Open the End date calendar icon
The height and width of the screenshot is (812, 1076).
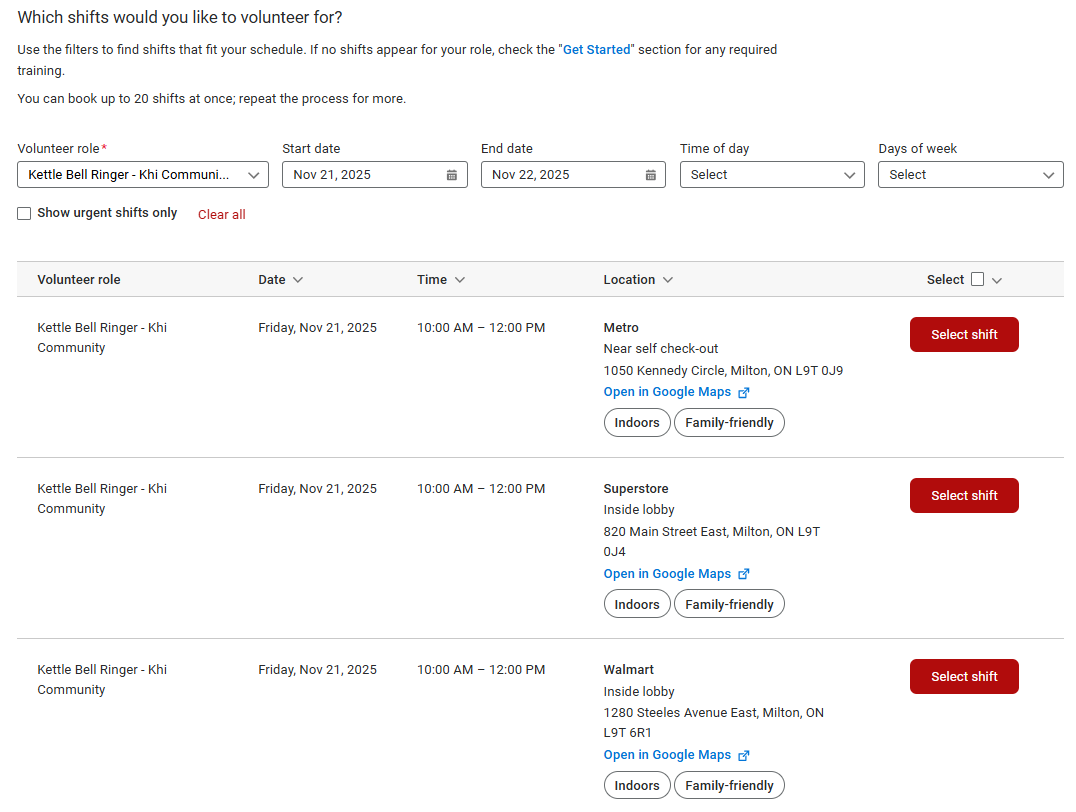[x=650, y=175]
